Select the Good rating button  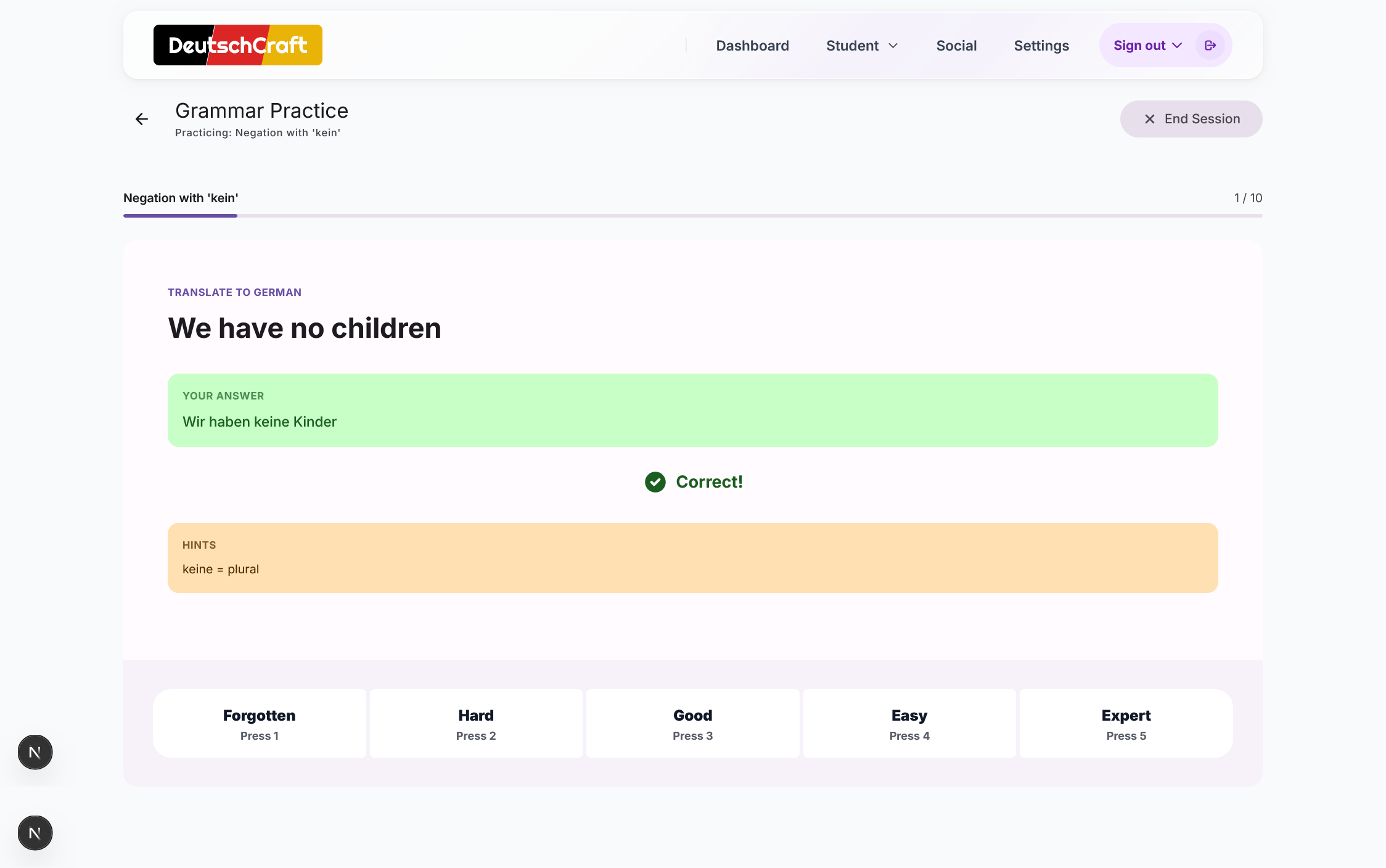point(692,724)
